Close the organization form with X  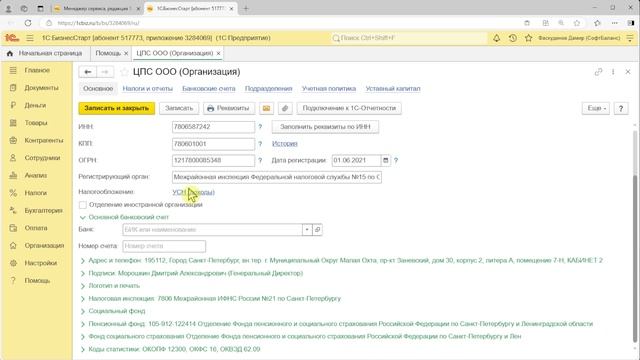pyautogui.click(x=628, y=72)
